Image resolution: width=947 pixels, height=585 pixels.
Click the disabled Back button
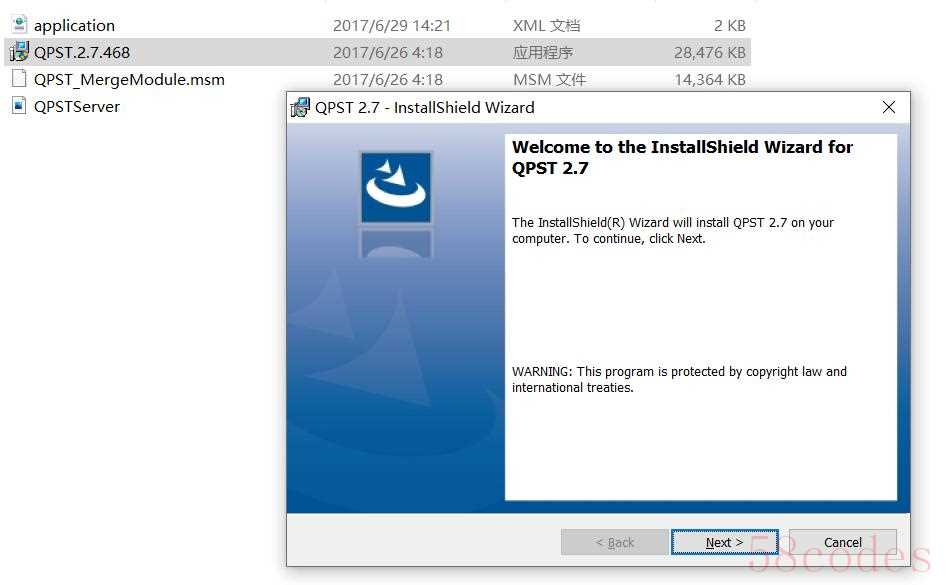(614, 542)
